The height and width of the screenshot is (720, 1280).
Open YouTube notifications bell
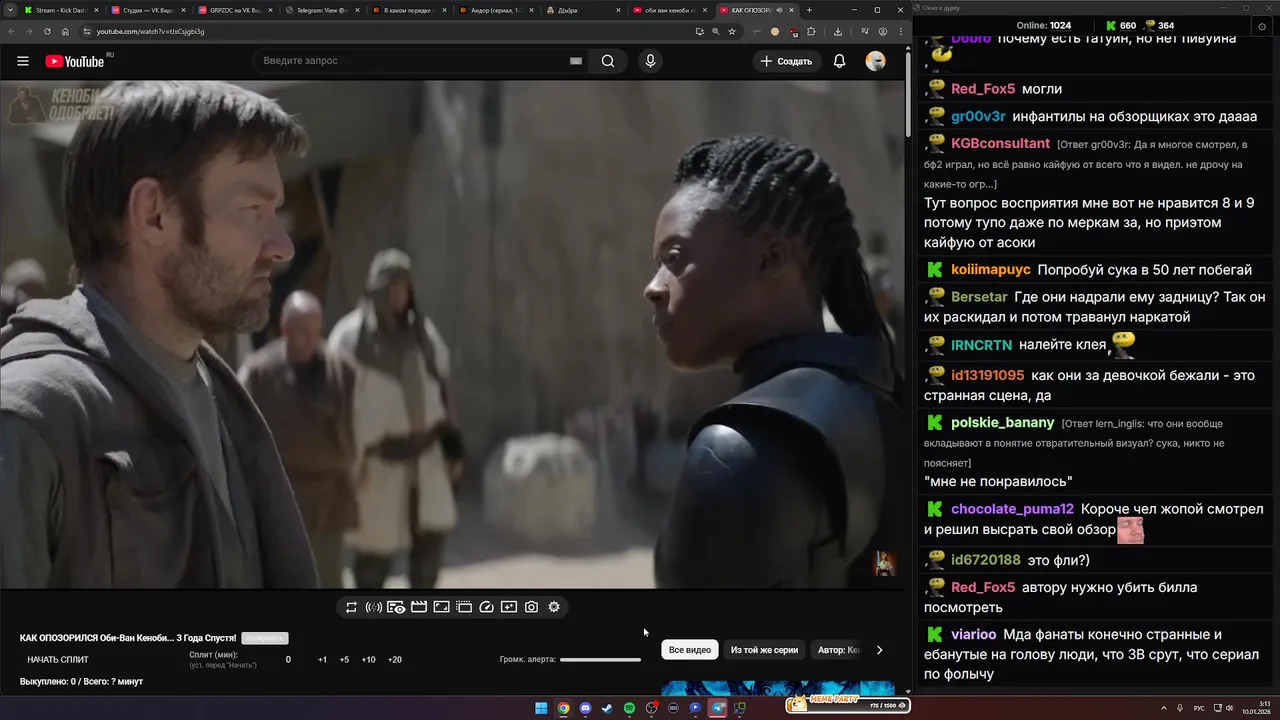point(840,61)
